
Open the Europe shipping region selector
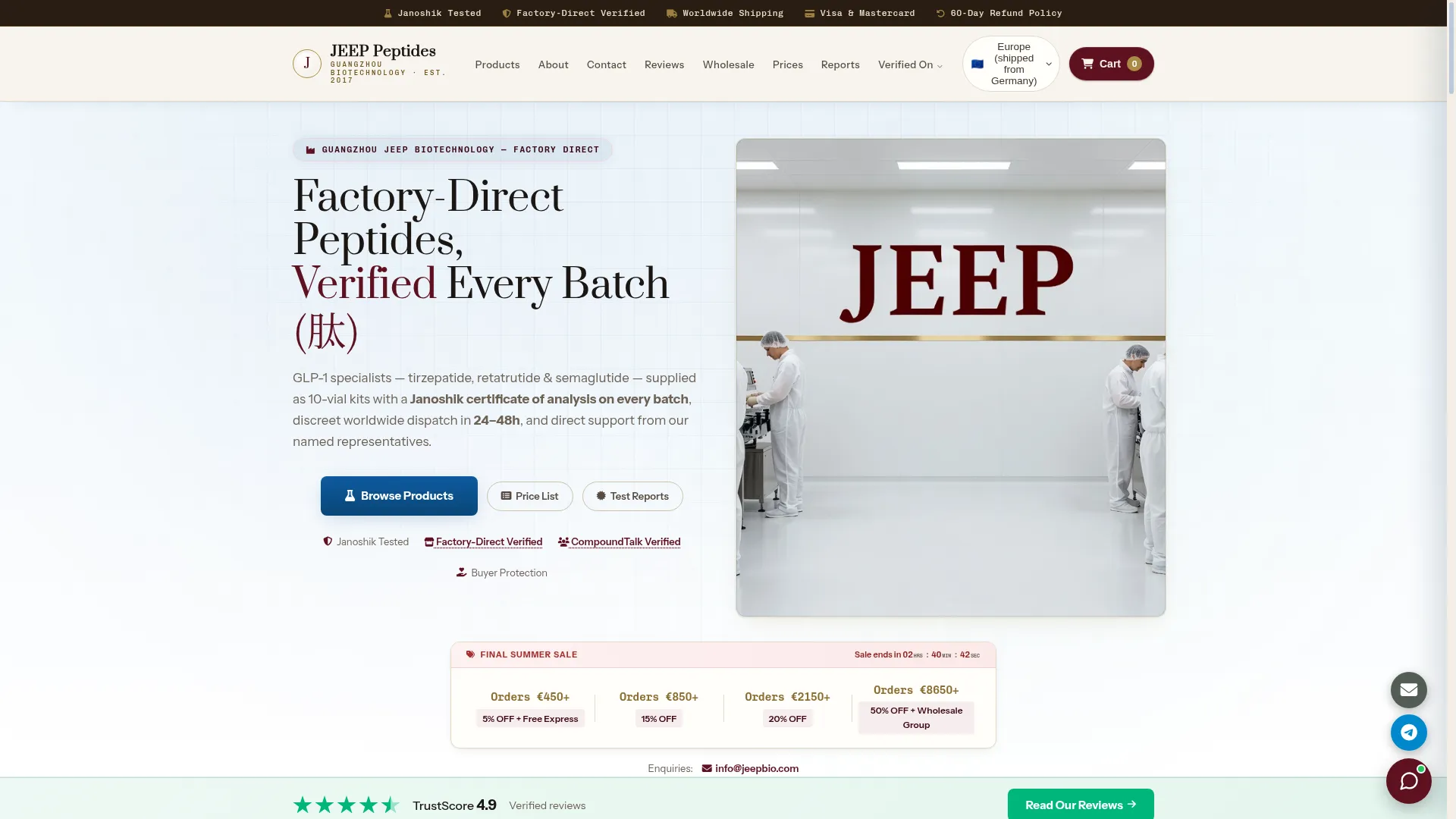pyautogui.click(x=1011, y=64)
